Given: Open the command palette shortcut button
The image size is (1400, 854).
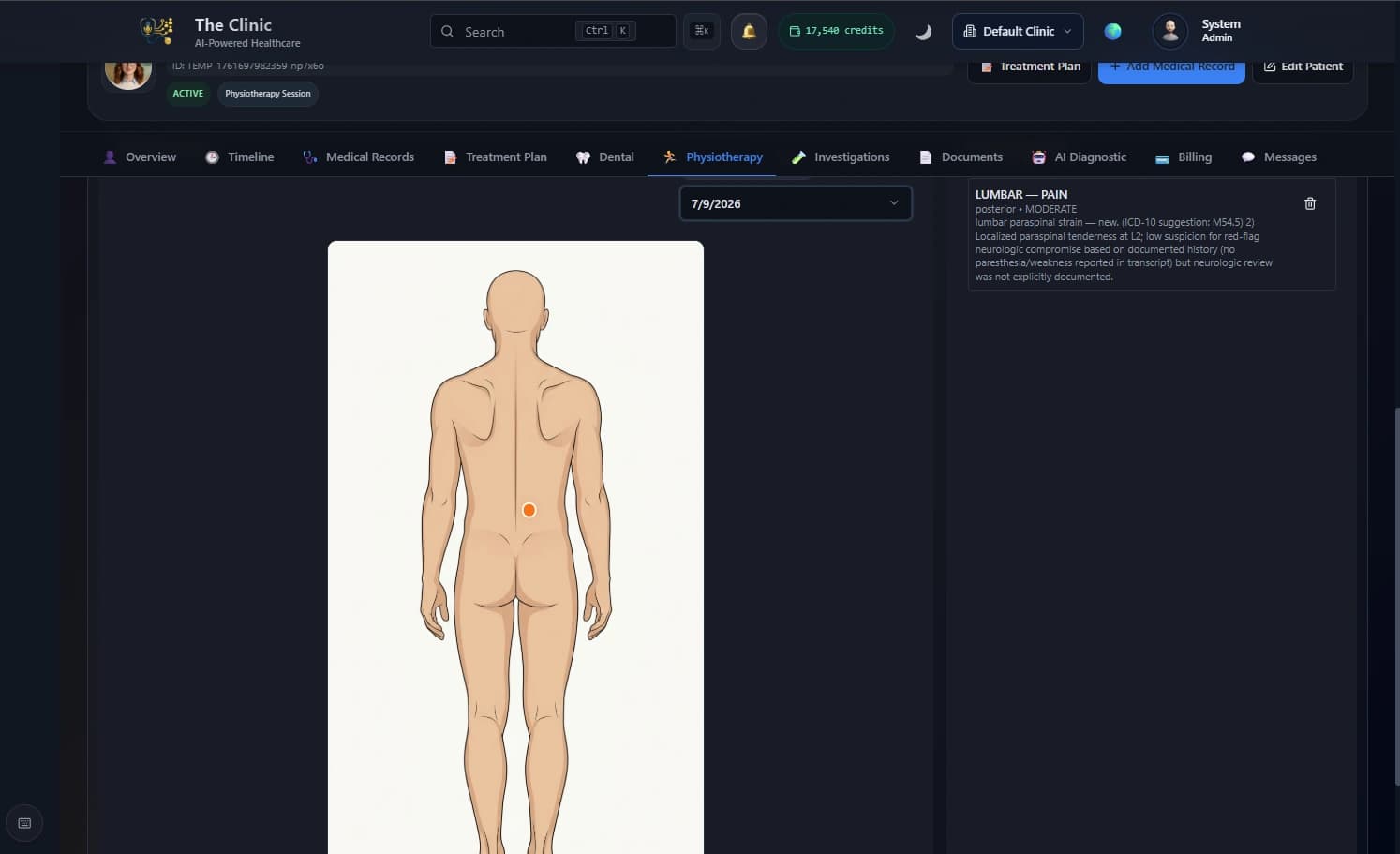Looking at the screenshot, I should click(x=702, y=31).
